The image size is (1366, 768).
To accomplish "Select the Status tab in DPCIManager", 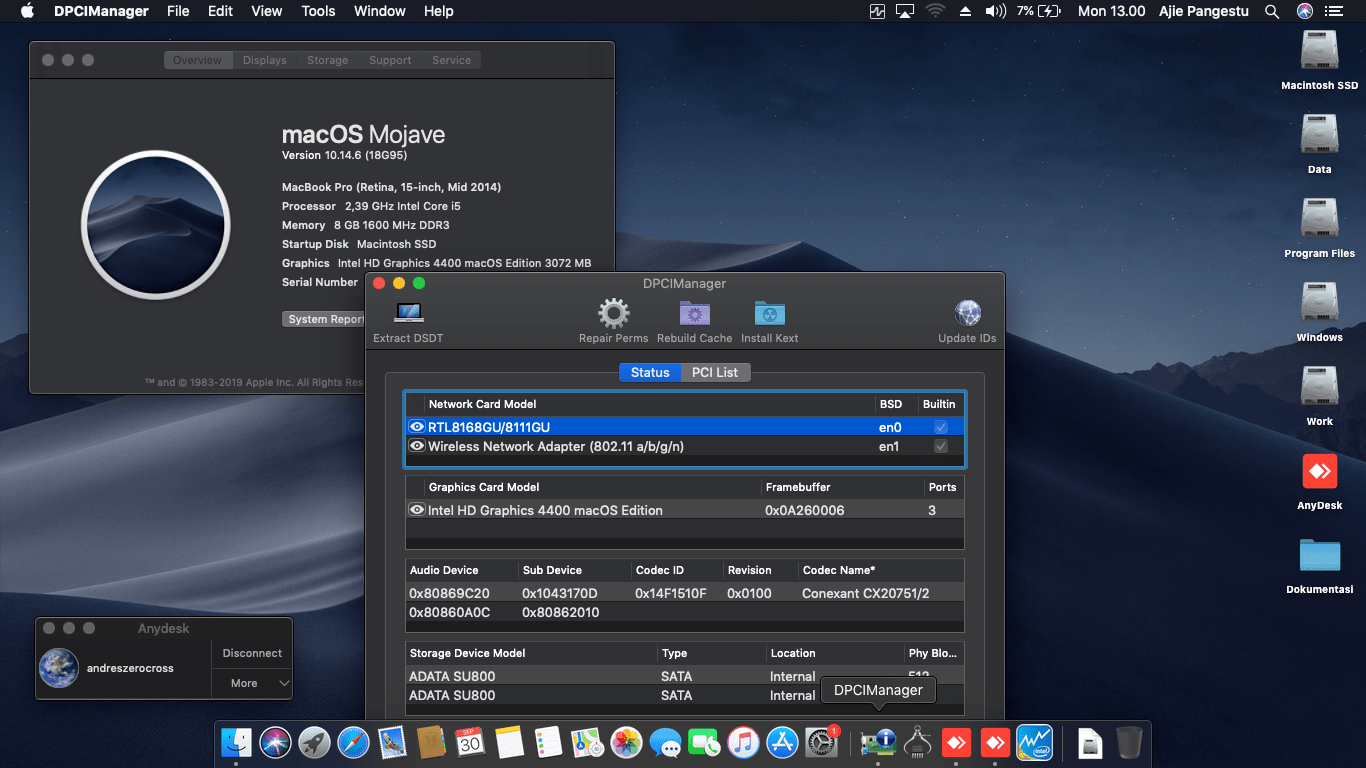I will point(650,372).
